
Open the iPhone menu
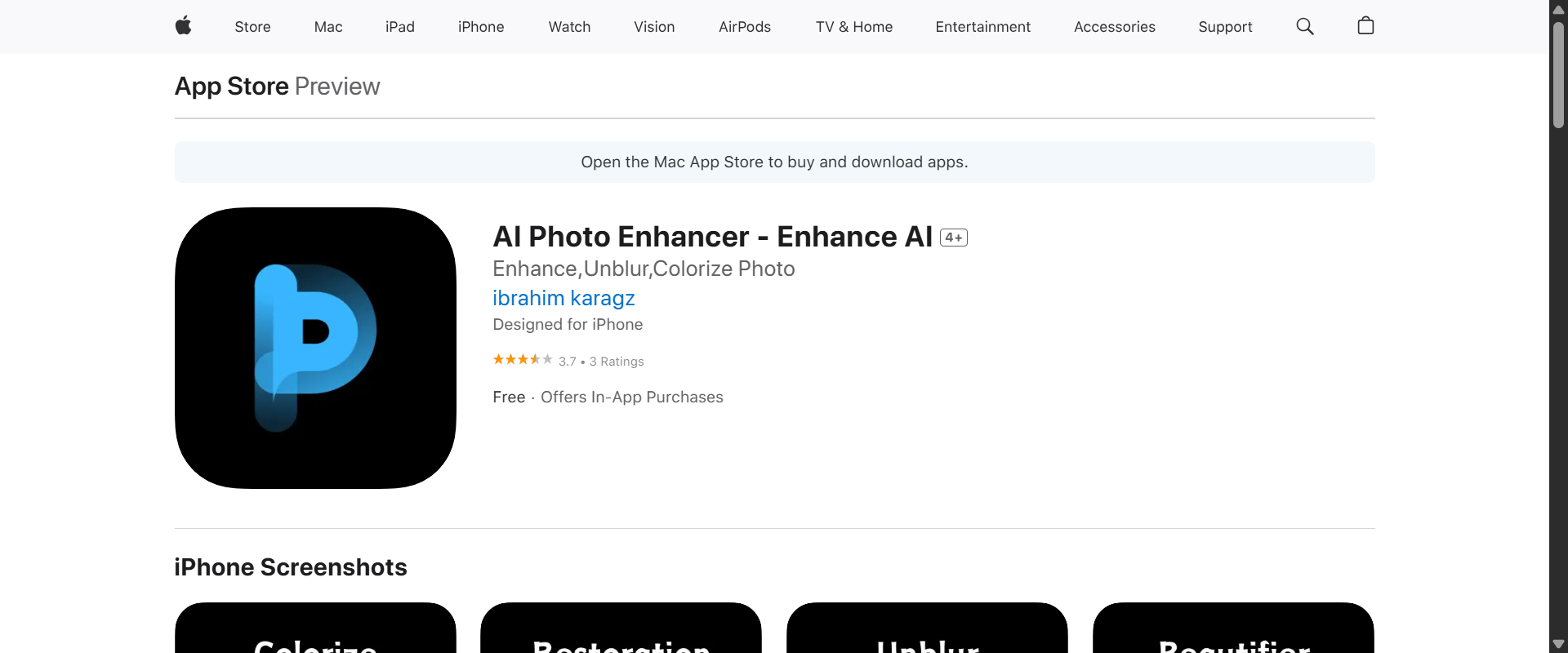click(x=481, y=26)
